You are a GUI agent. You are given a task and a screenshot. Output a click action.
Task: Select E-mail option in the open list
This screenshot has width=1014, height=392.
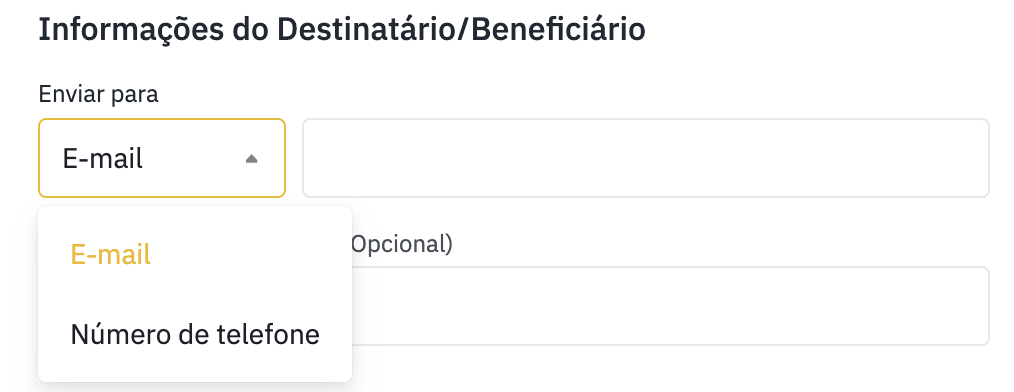(x=195, y=255)
